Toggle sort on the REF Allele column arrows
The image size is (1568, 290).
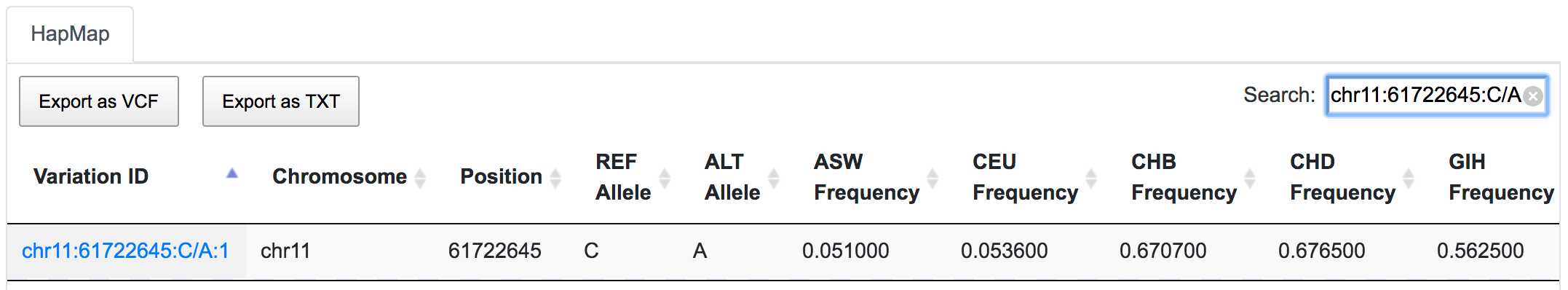tap(665, 177)
